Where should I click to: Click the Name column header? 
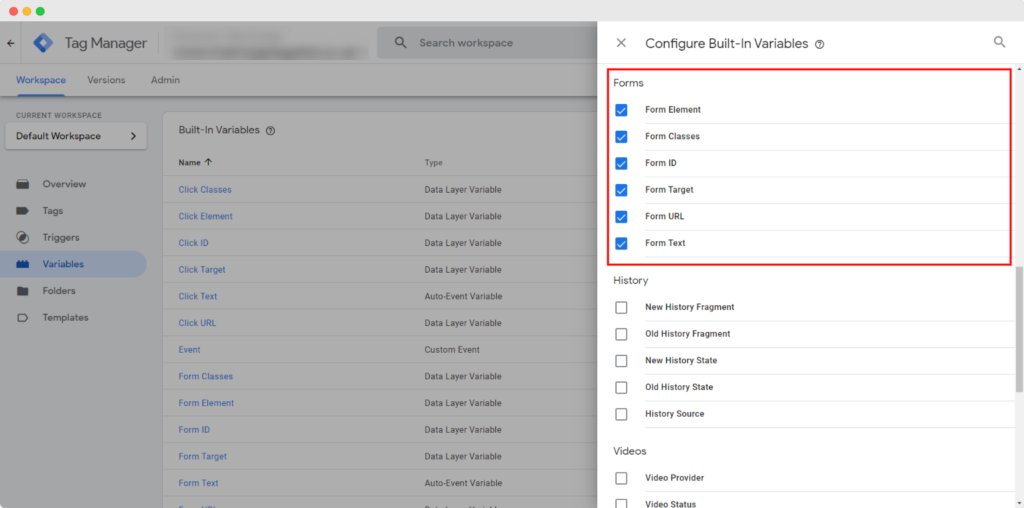pos(189,163)
